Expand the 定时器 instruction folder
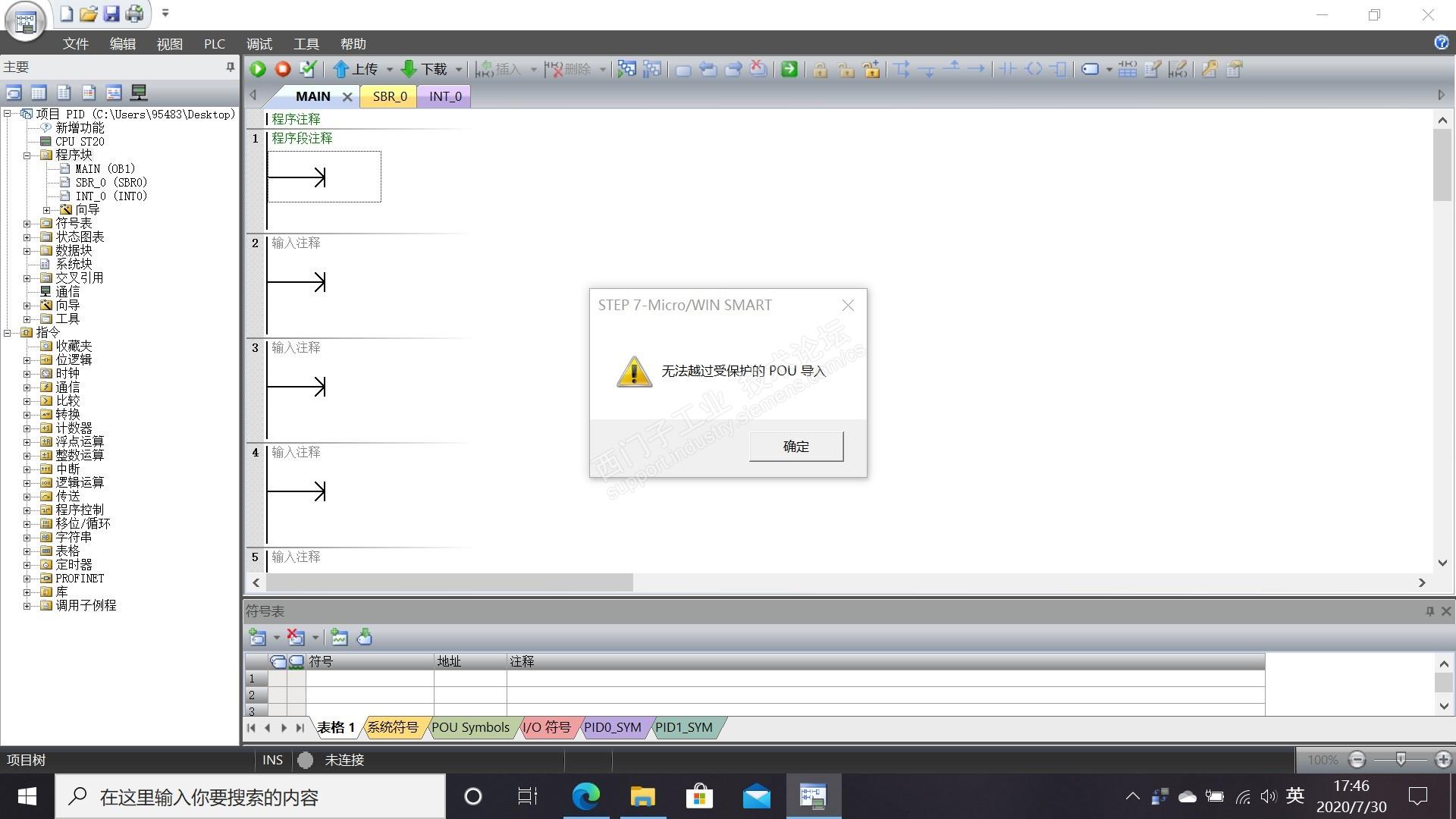The height and width of the screenshot is (819, 1456). tap(27, 565)
